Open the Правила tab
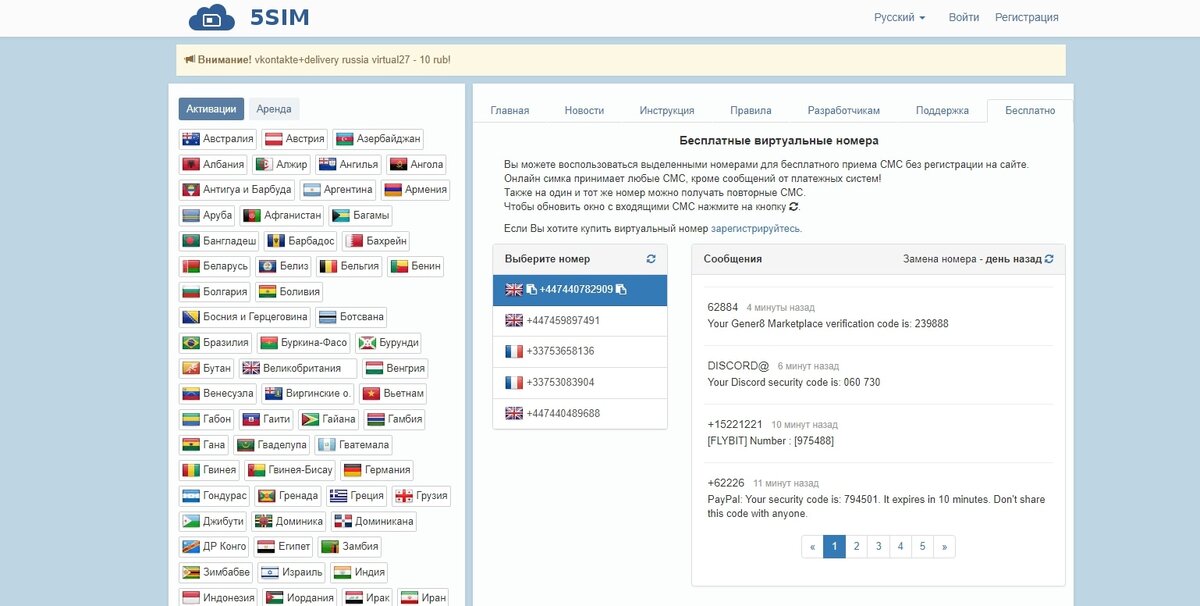This screenshot has width=1200, height=606. click(751, 111)
